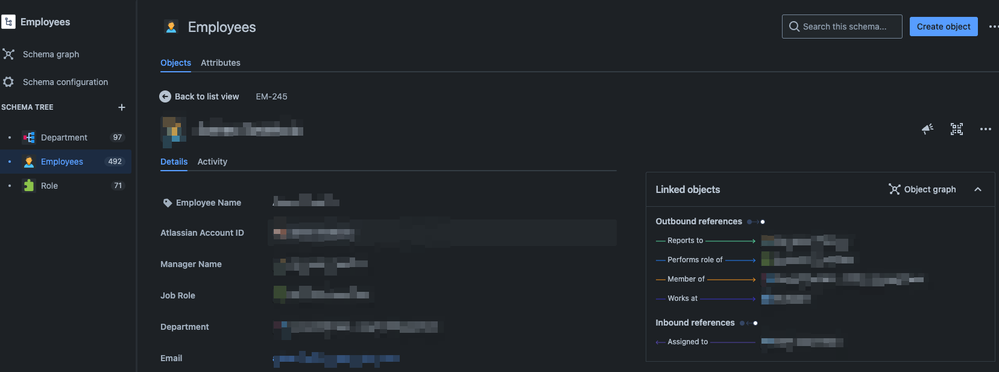This screenshot has height=372, width=999.
Task: Open the Reports to linked object
Action: point(805,241)
